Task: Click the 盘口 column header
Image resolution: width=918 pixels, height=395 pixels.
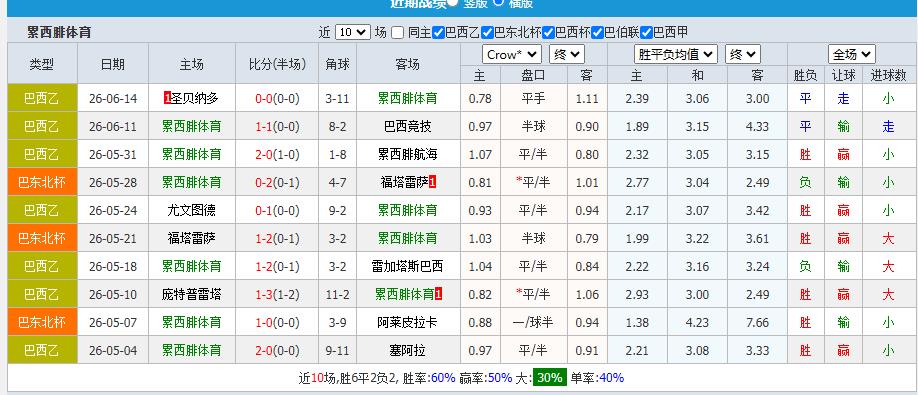Action: pyautogui.click(x=533, y=75)
